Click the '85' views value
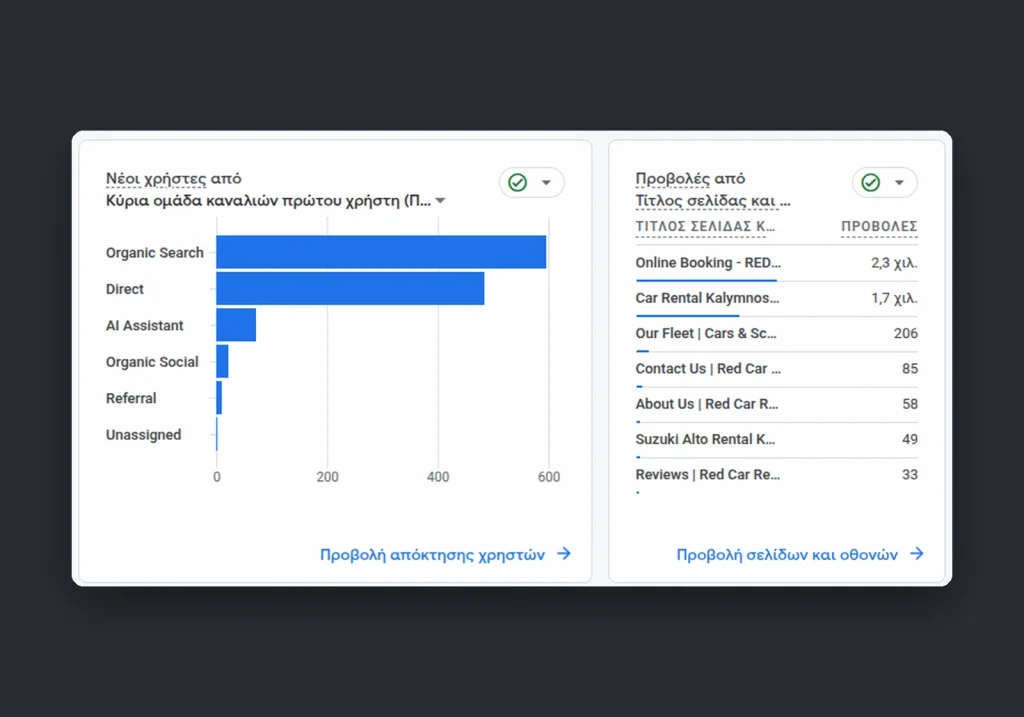Screen dimensions: 1024x717 click(x=910, y=368)
